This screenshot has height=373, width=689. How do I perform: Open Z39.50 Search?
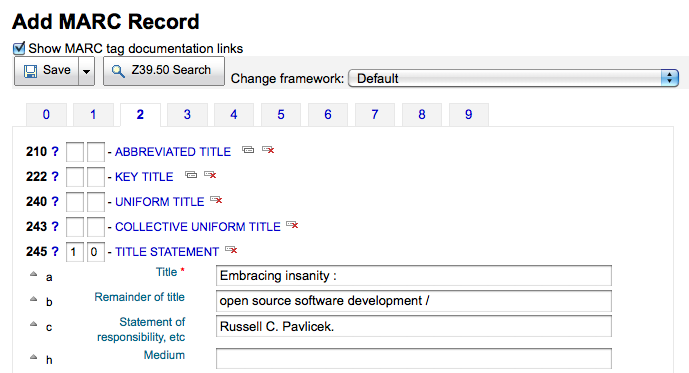point(164,70)
